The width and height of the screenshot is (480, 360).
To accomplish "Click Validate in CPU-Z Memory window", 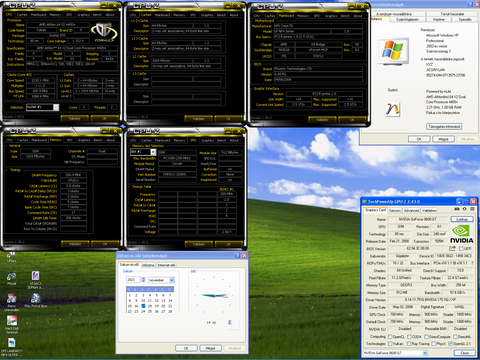I will point(75,244).
